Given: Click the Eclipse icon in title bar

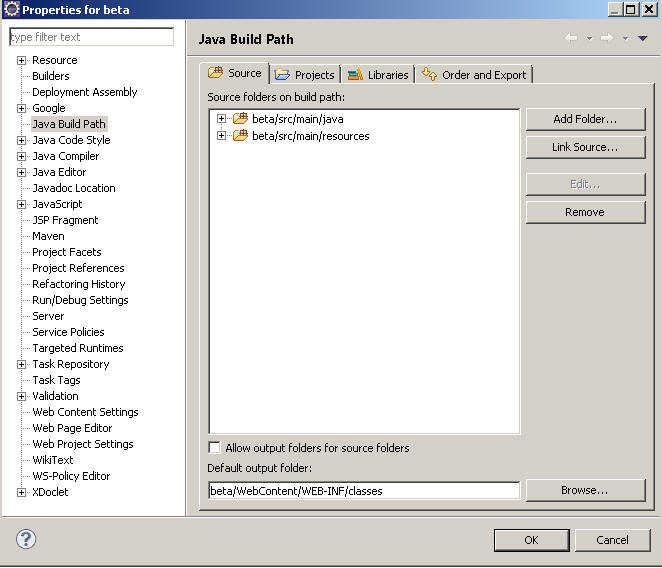Looking at the screenshot, I should click(11, 9).
